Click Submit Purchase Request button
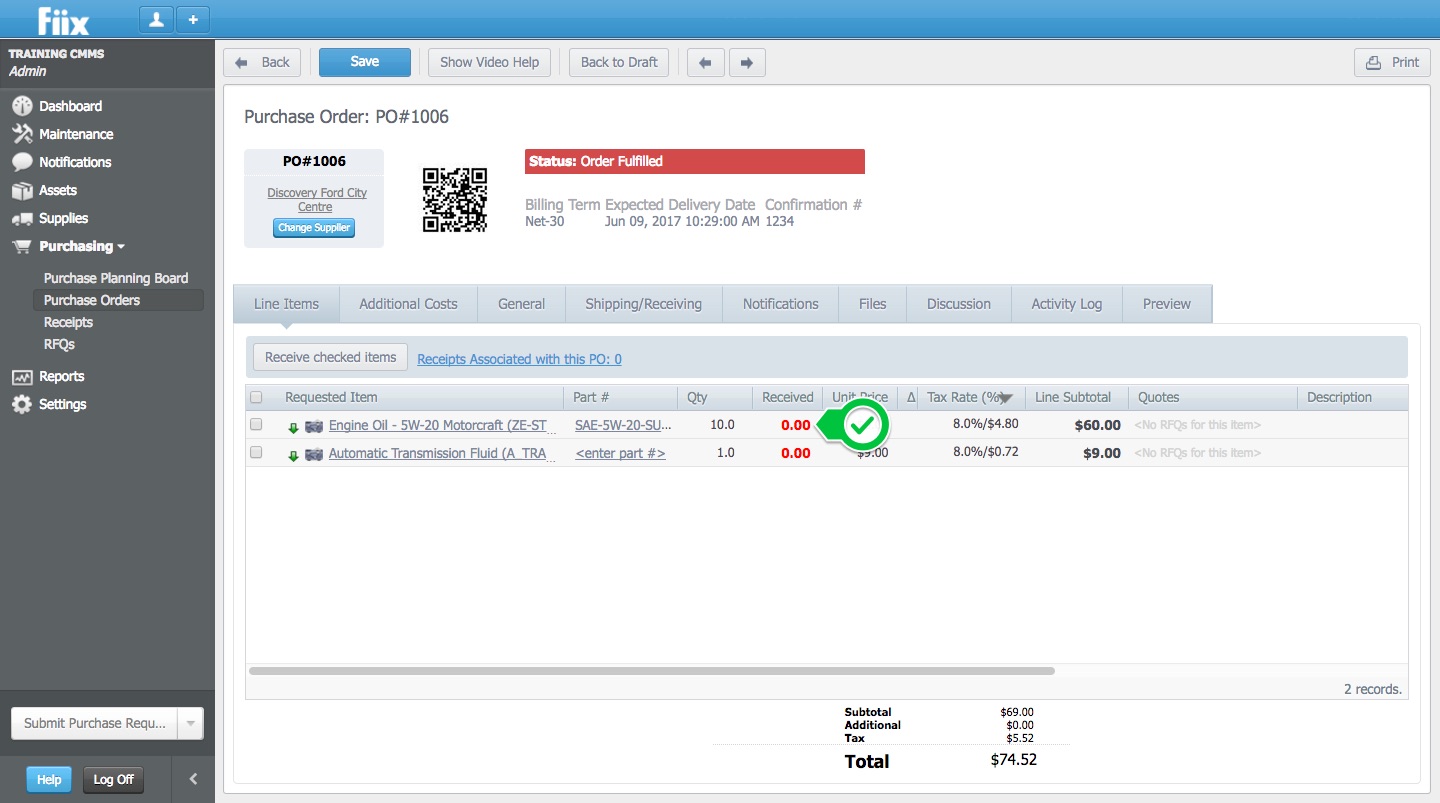 pyautogui.click(x=94, y=723)
